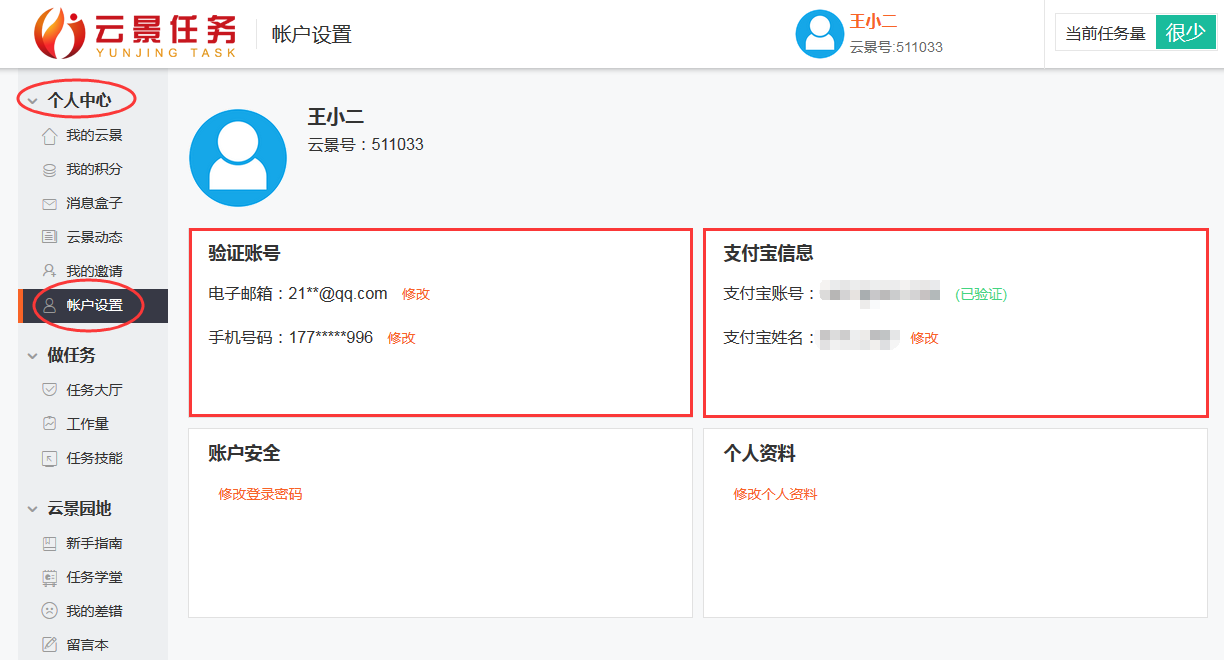Select 我的邀请 menu item

(x=93, y=272)
